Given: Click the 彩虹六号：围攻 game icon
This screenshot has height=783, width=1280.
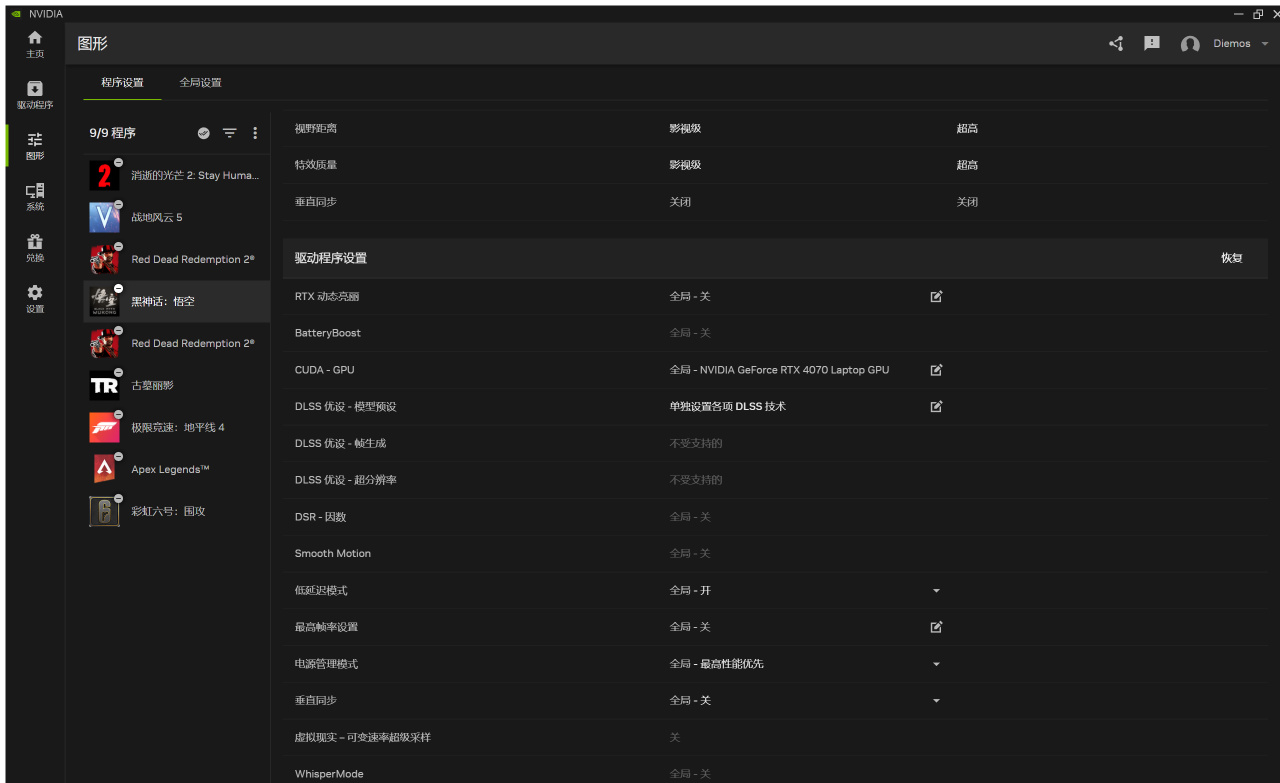Looking at the screenshot, I should [x=104, y=511].
